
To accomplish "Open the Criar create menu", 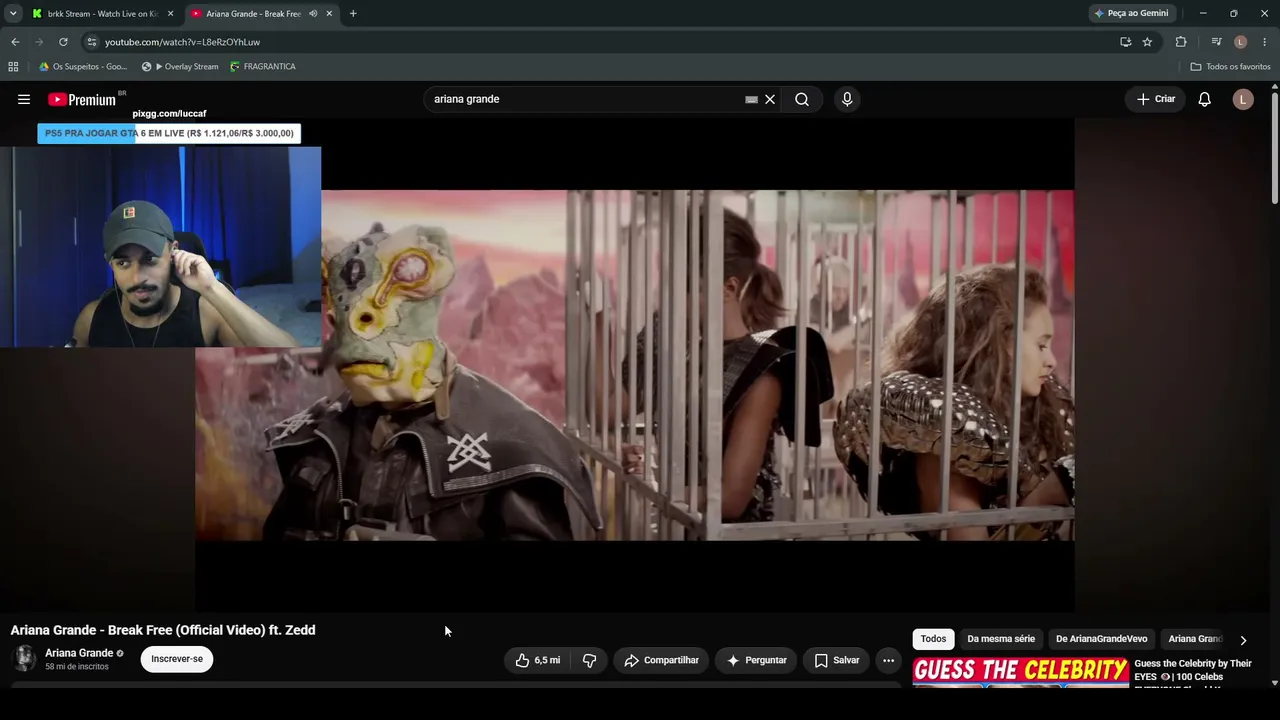I will click(x=1156, y=99).
